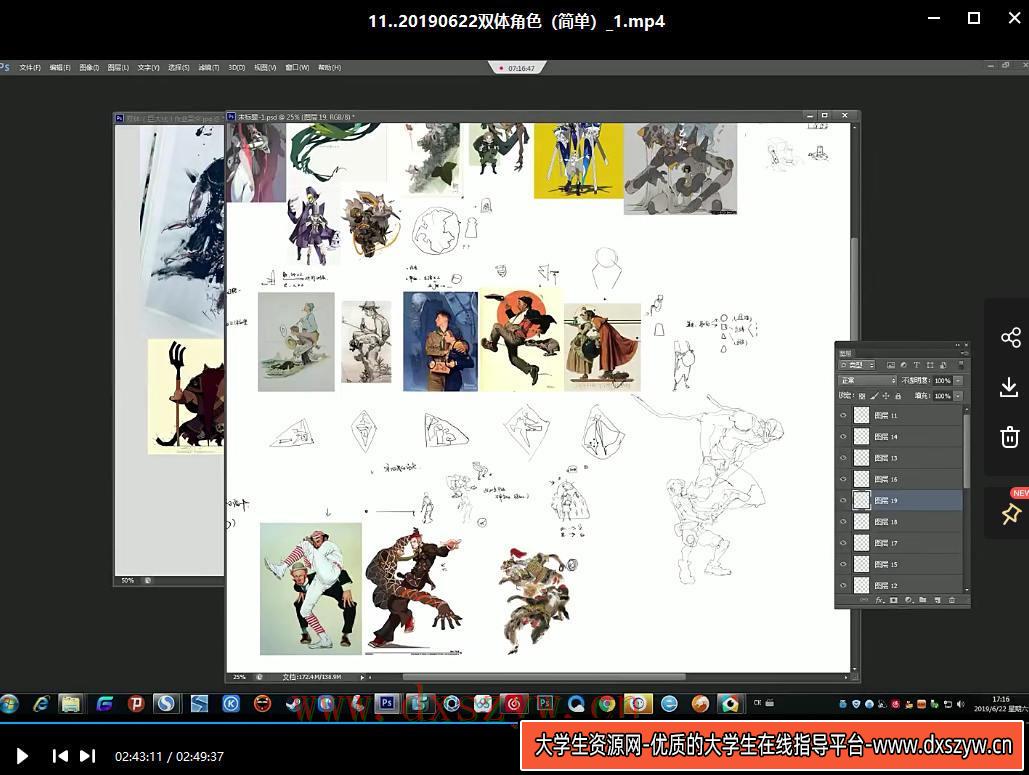
Task: Click the canvas horizontal scrollbar
Action: [x=543, y=677]
